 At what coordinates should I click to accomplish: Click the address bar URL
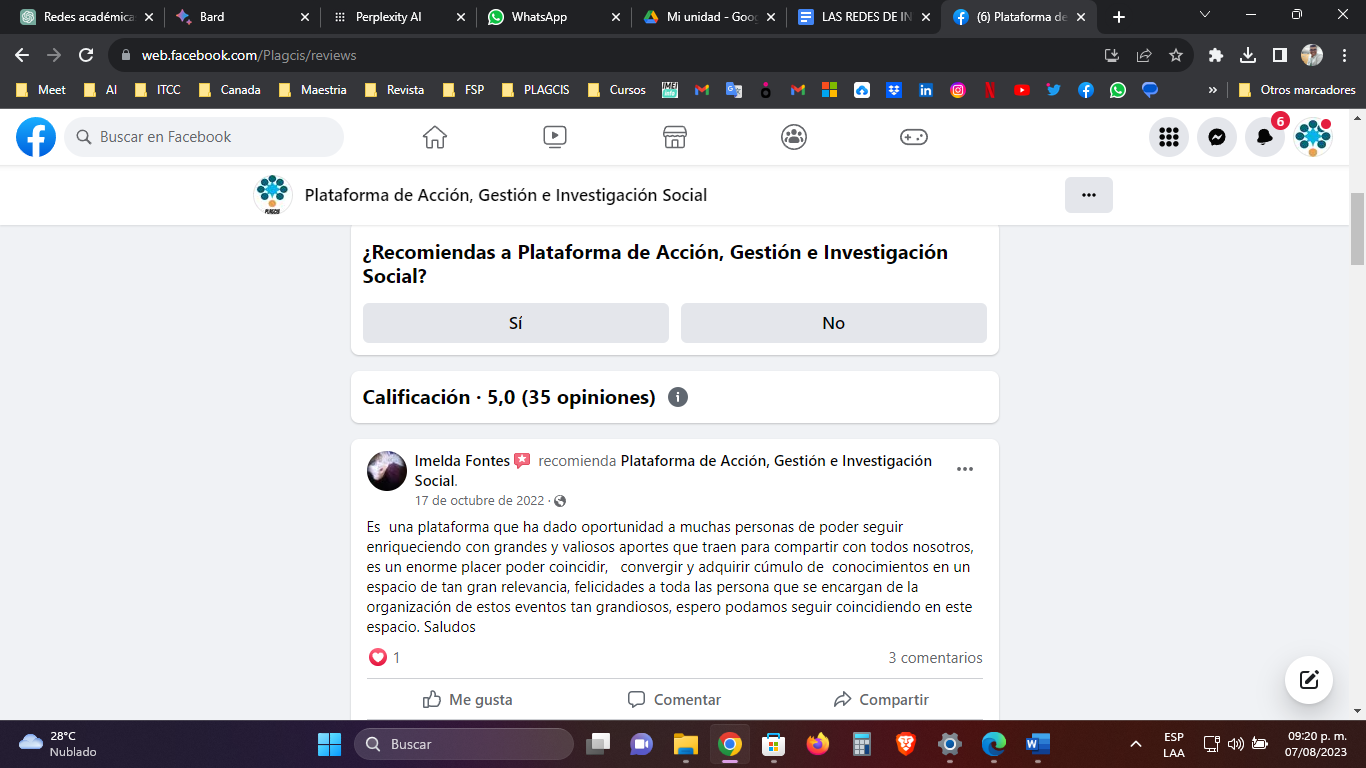249,55
